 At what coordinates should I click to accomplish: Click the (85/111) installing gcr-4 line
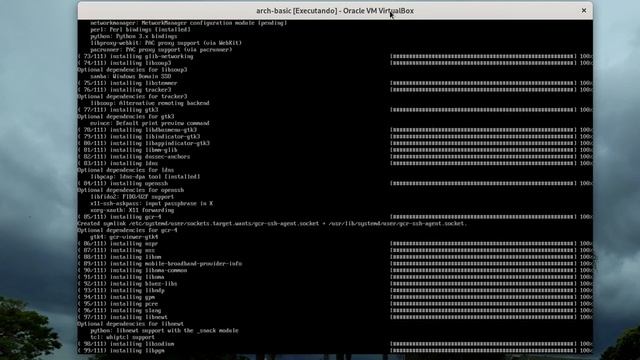[x=119, y=217]
